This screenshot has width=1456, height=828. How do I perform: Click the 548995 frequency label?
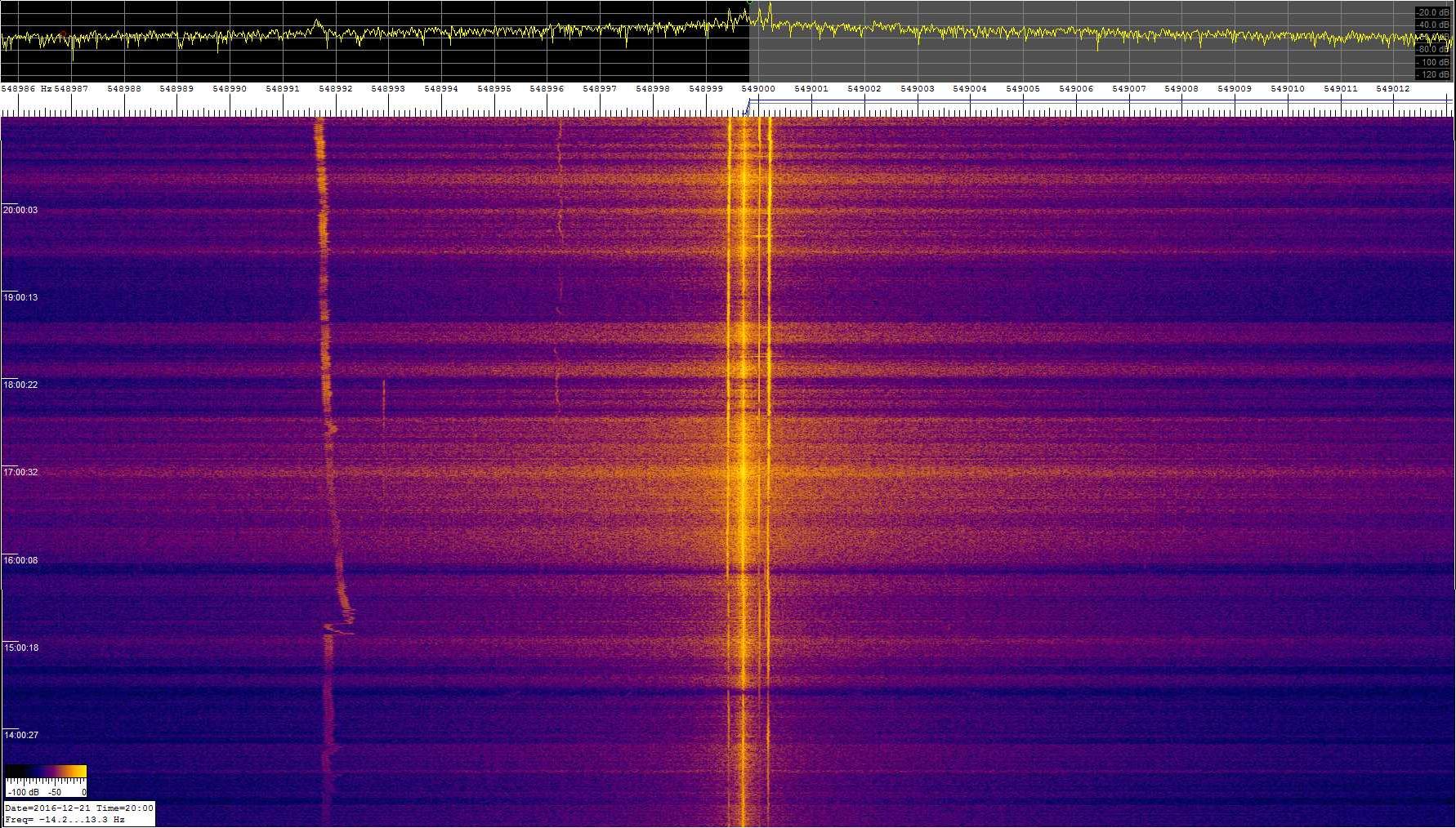494,88
